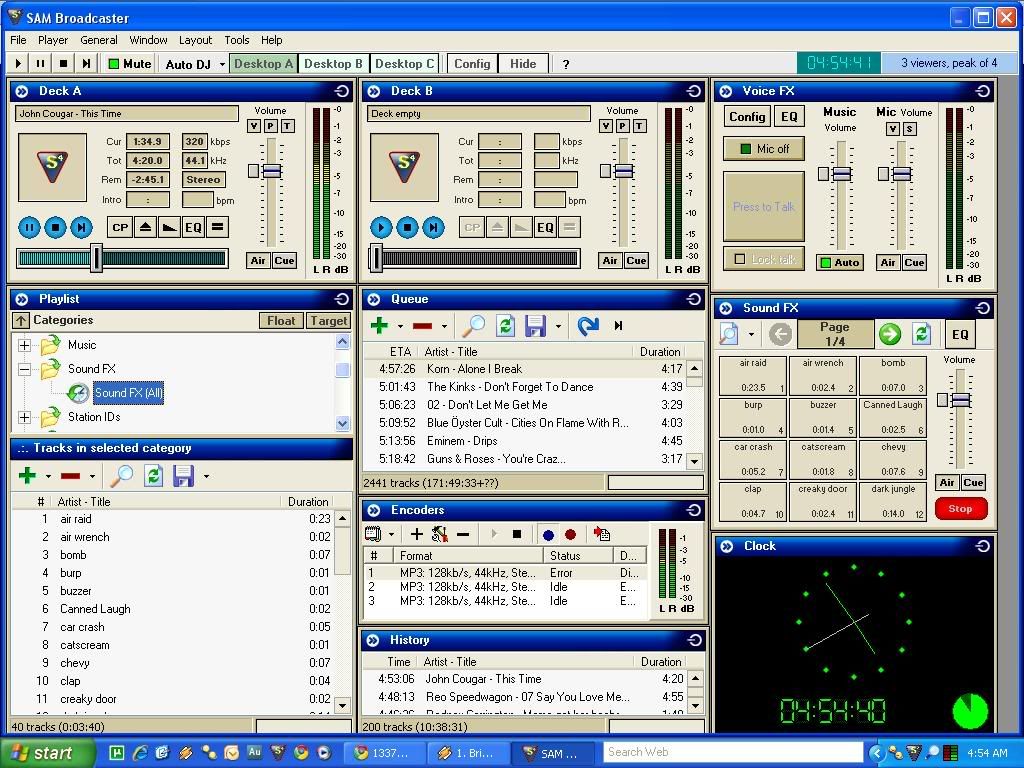Viewport: 1024px width, 768px height.
Task: Collapse the Sound FX category
Action: pyautogui.click(x=24, y=369)
